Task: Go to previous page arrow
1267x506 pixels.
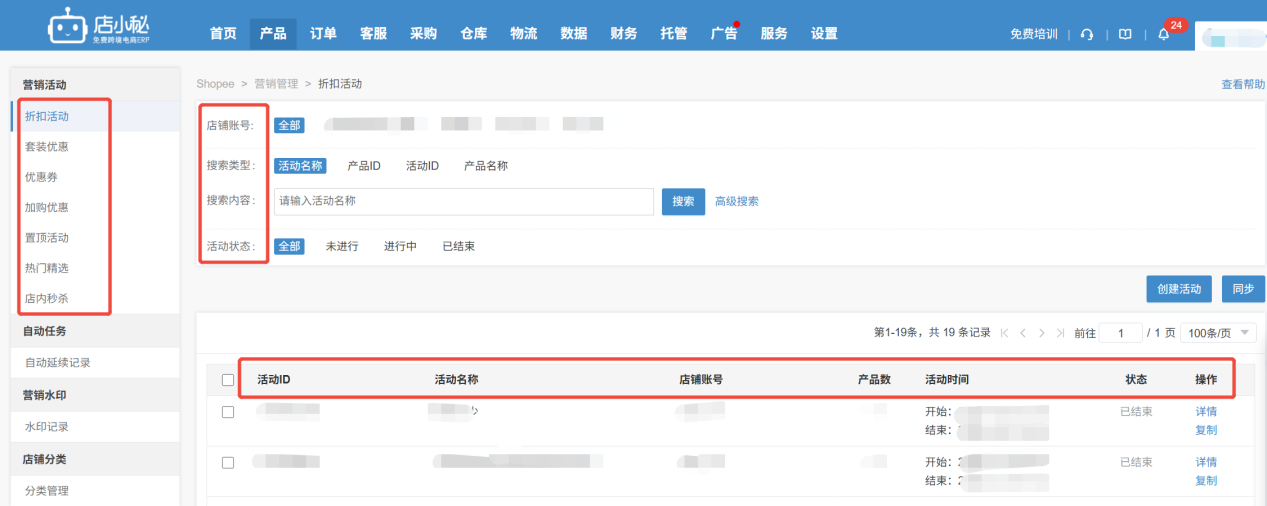Action: point(1023,333)
